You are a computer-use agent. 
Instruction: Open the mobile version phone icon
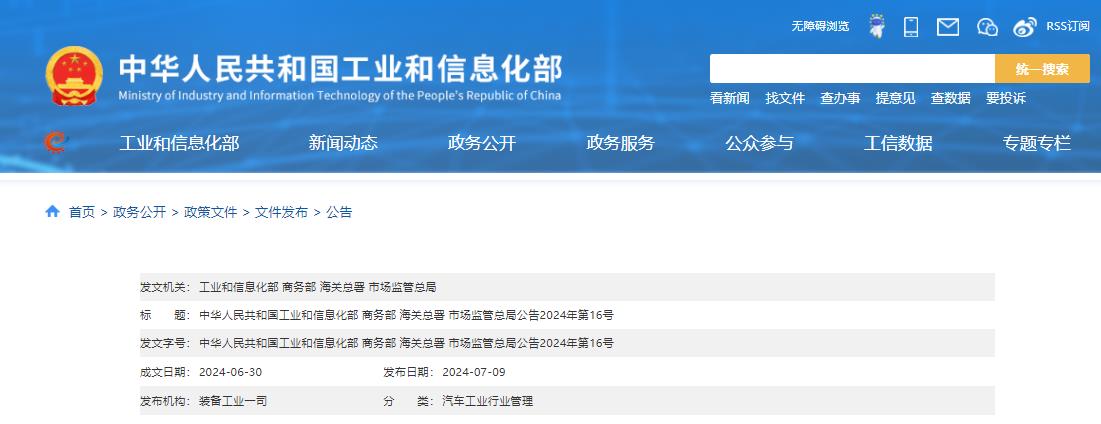point(911,27)
